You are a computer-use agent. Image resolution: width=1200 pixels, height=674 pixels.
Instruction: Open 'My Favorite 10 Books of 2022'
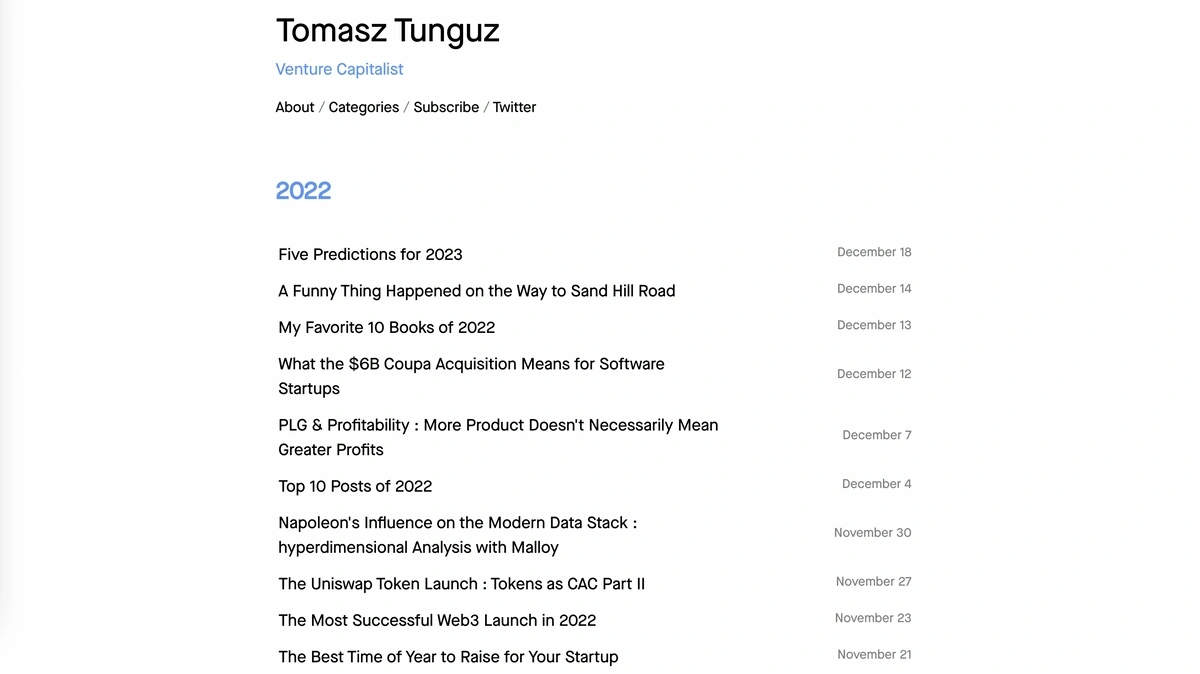[x=387, y=327]
